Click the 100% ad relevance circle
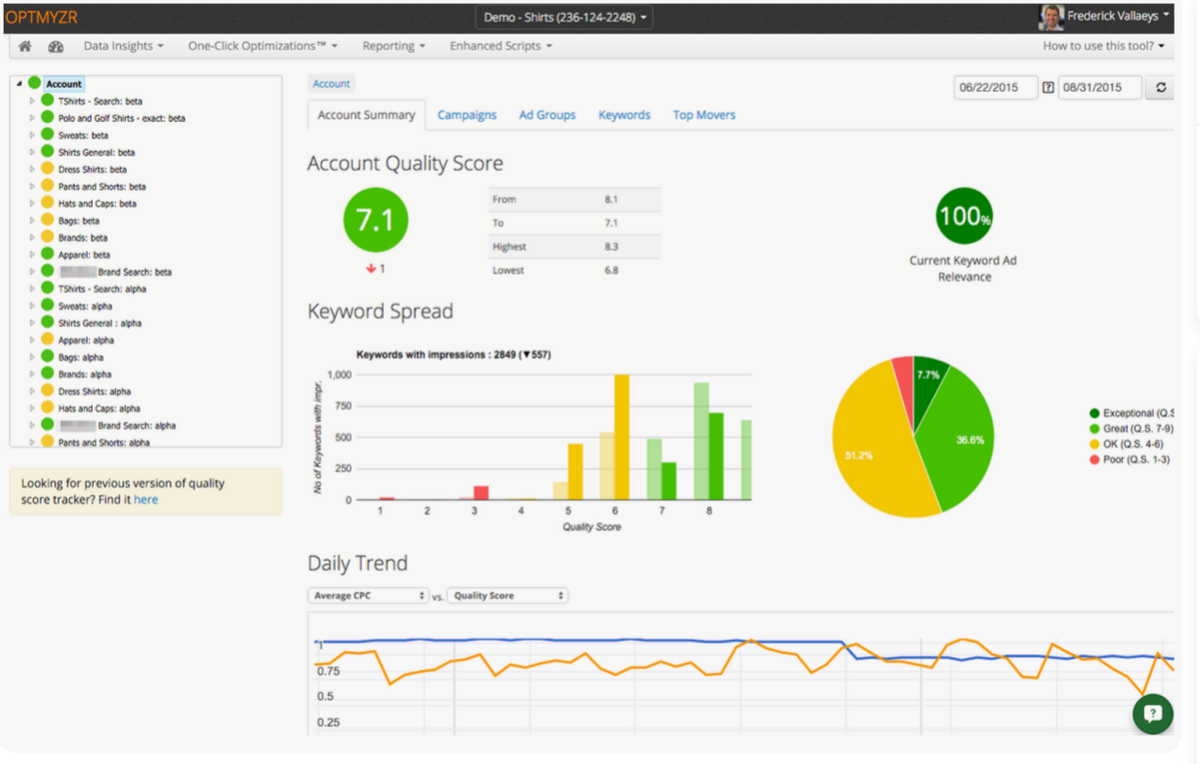Screen dimensions: 1200x764 click(x=964, y=215)
